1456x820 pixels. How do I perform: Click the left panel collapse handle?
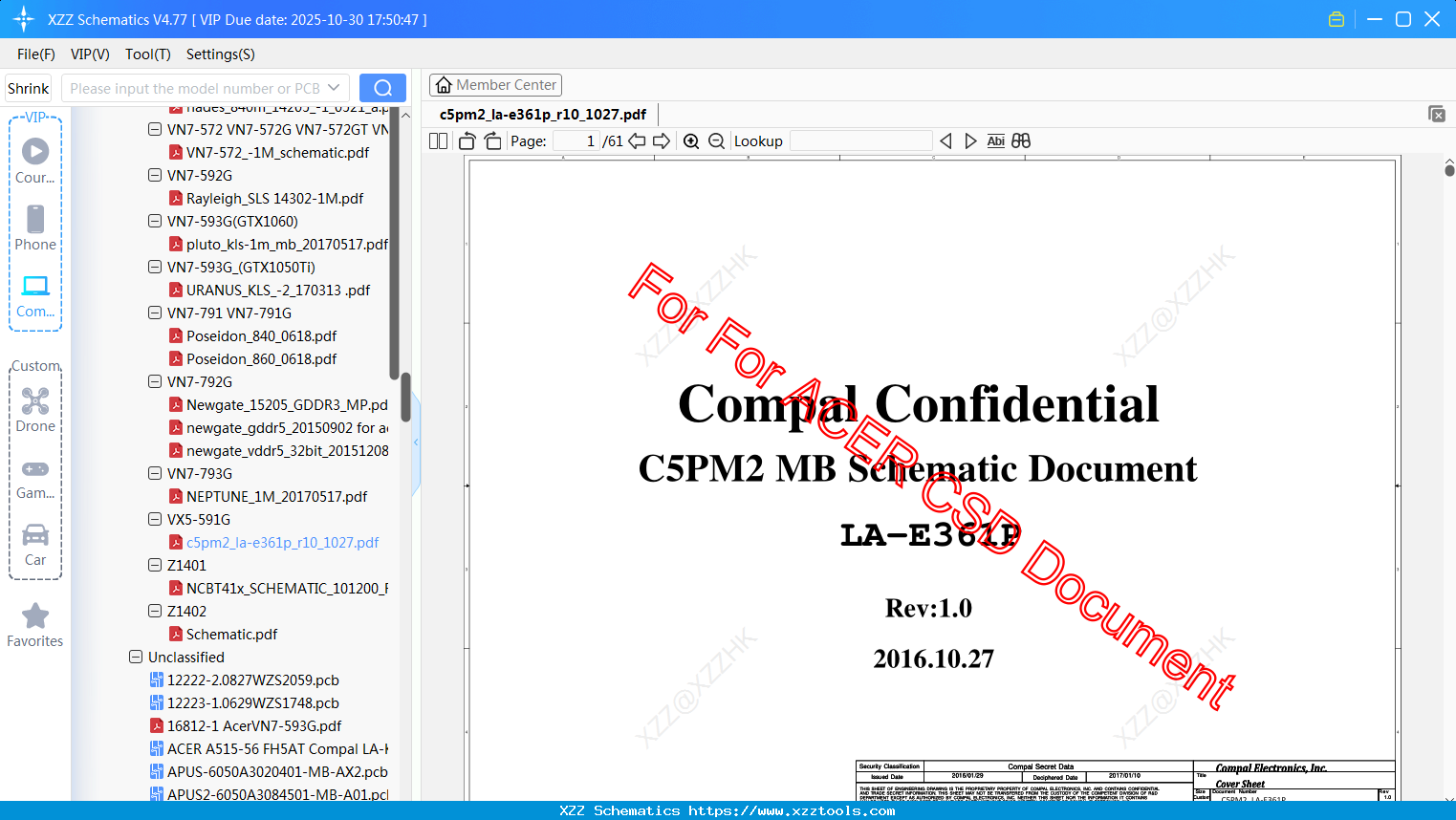point(416,442)
